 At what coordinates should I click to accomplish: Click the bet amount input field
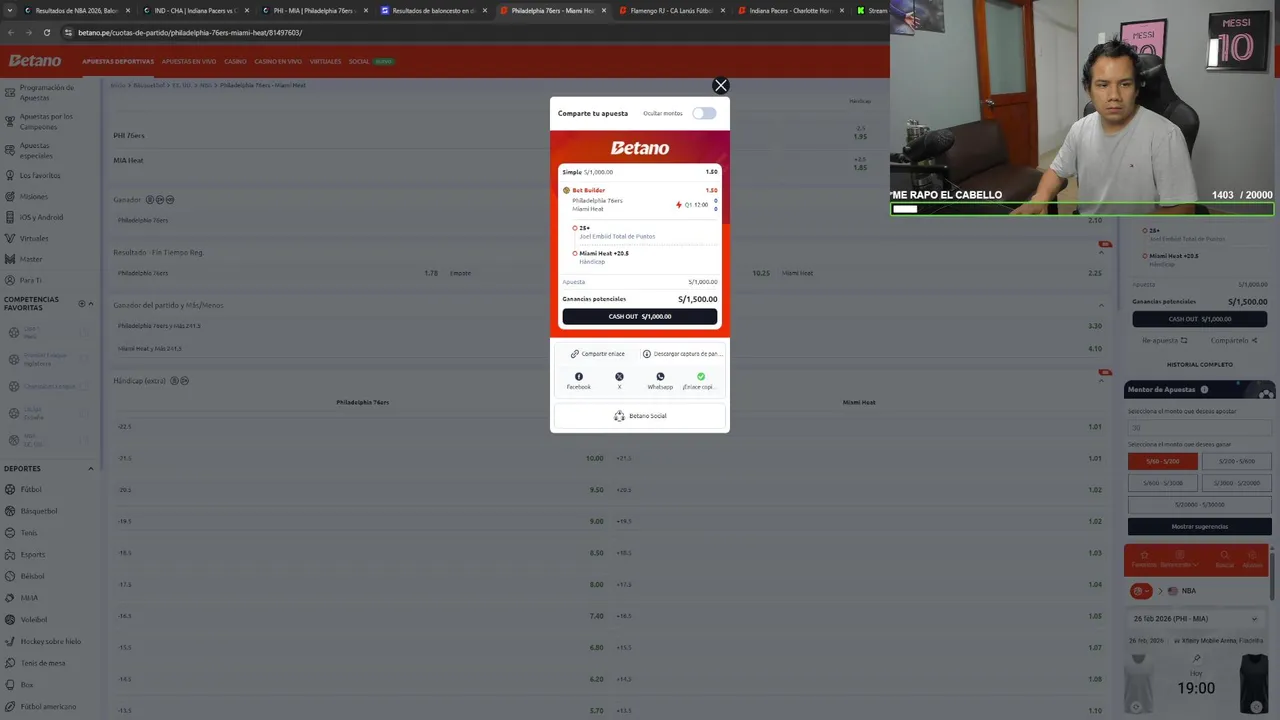pos(1199,427)
